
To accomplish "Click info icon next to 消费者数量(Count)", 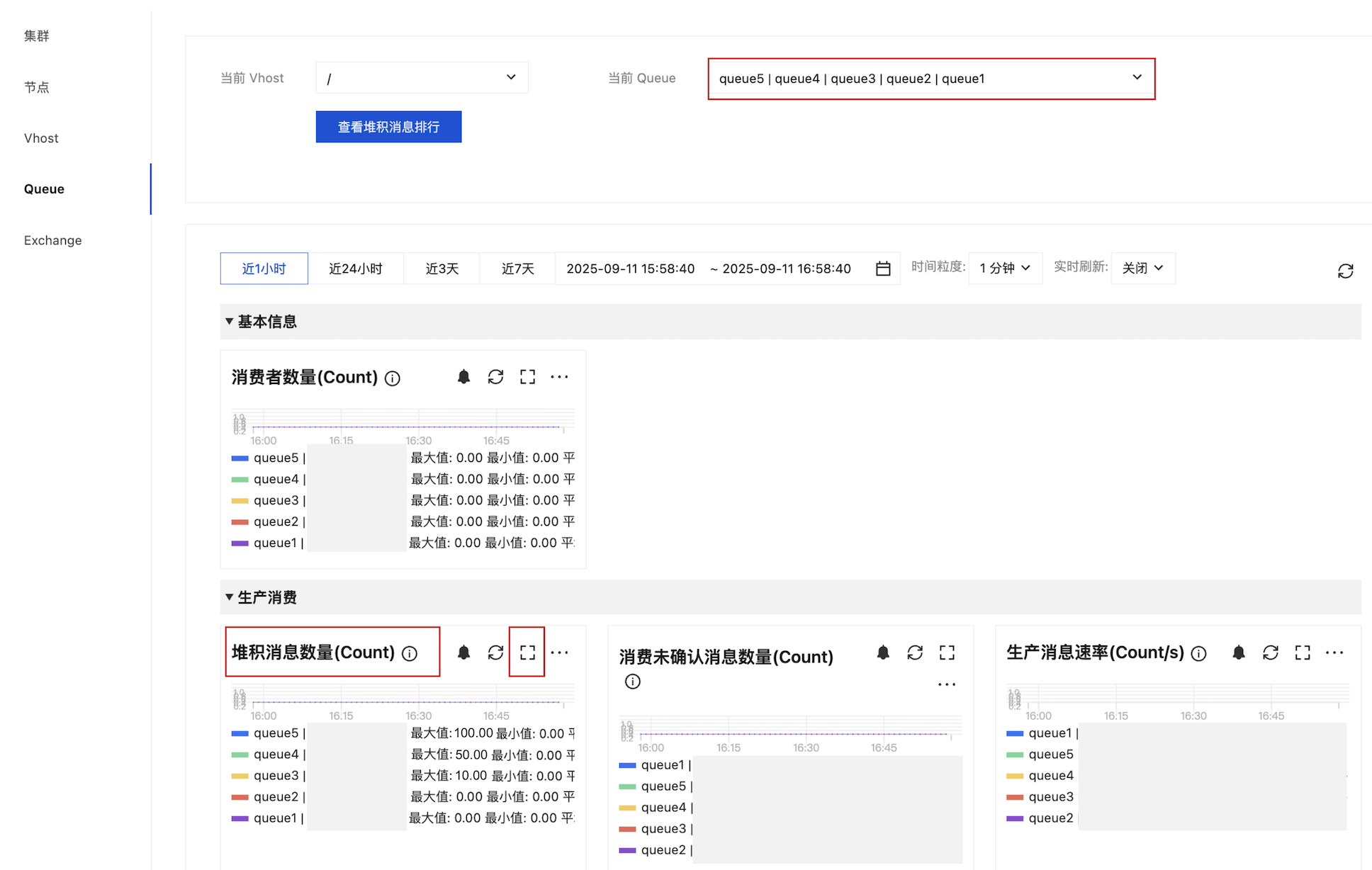I will tap(393, 378).
